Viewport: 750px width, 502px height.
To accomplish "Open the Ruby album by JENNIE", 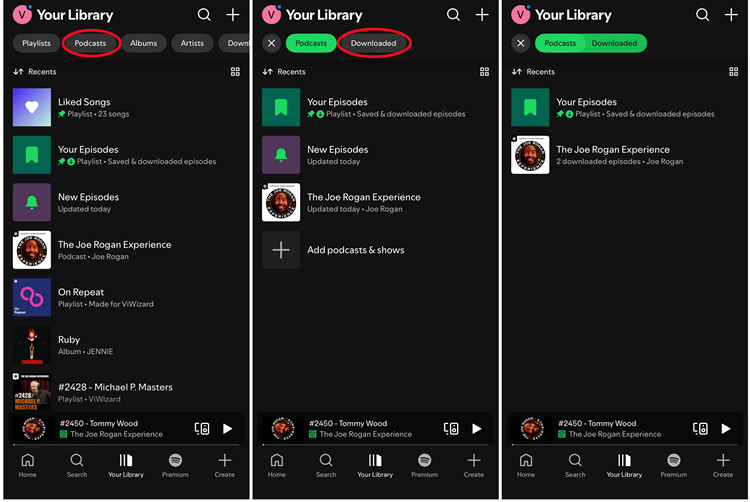I will [x=126, y=345].
